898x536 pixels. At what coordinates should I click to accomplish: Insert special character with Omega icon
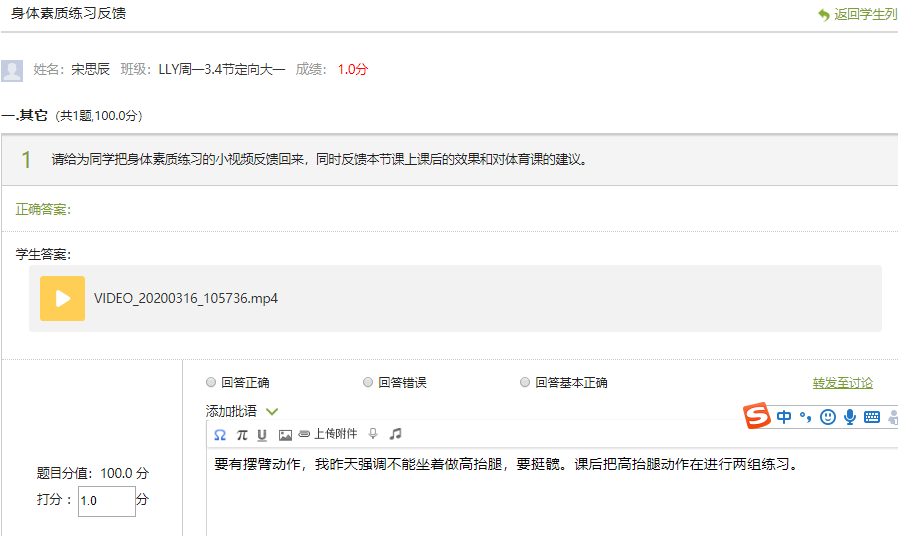click(x=220, y=435)
